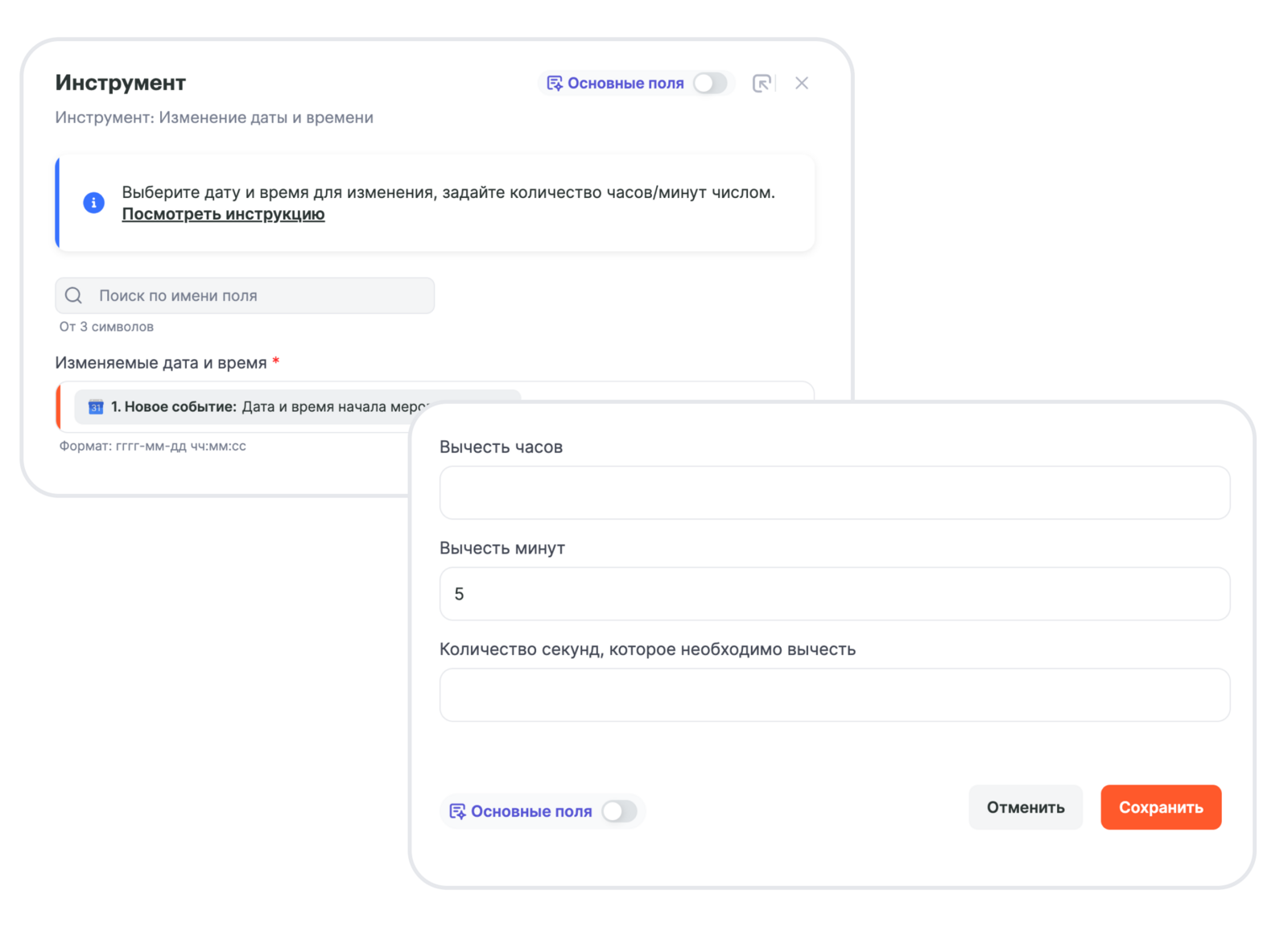Click the Основные поля label in the Инструмент header
The image size is (1288, 927).
625,83
